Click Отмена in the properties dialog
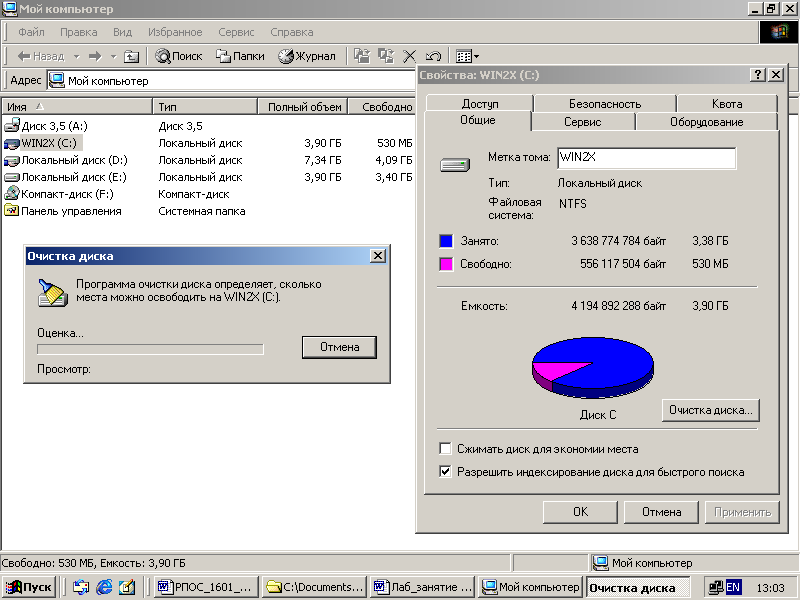Viewport: 800px width, 600px height. (661, 512)
